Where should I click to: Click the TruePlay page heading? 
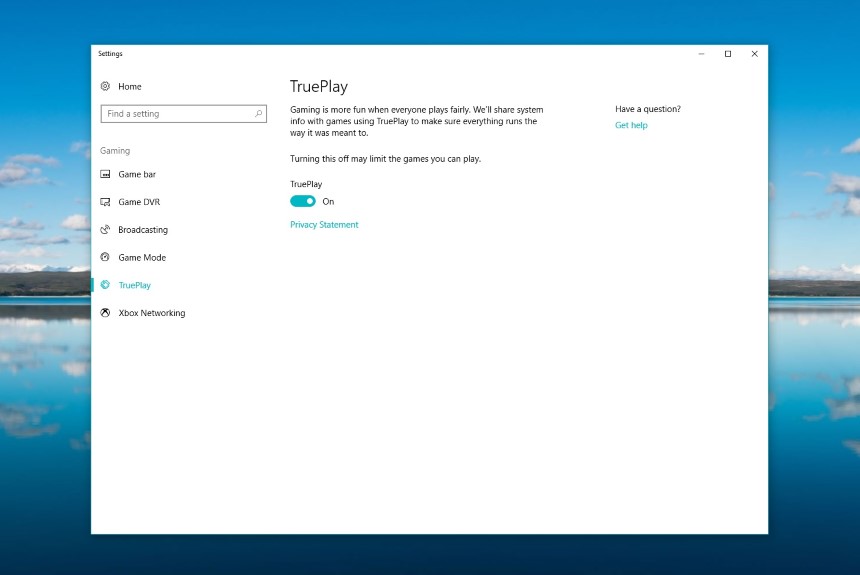319,87
